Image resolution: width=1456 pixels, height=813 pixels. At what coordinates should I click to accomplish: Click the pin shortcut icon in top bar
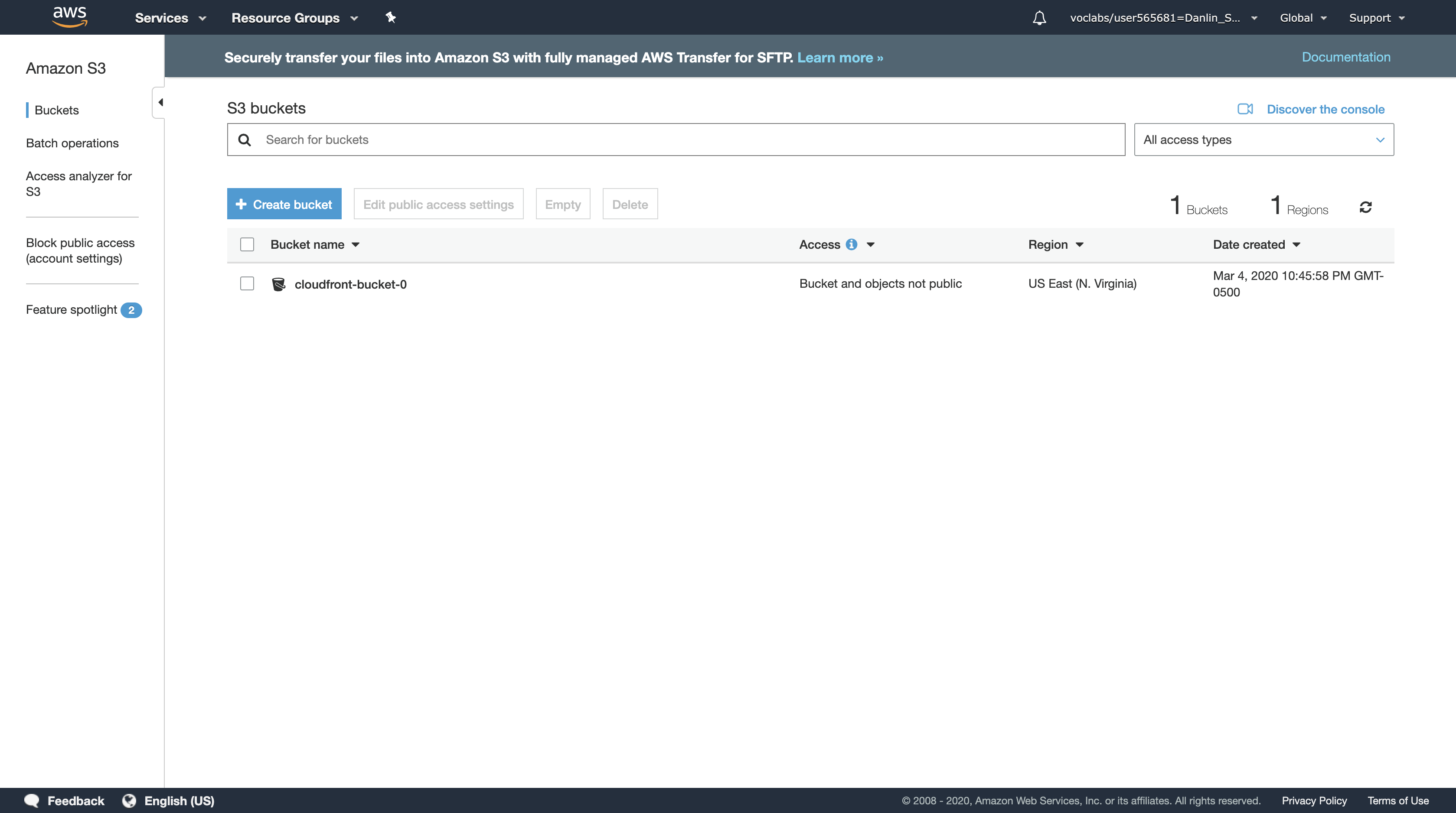(x=391, y=17)
